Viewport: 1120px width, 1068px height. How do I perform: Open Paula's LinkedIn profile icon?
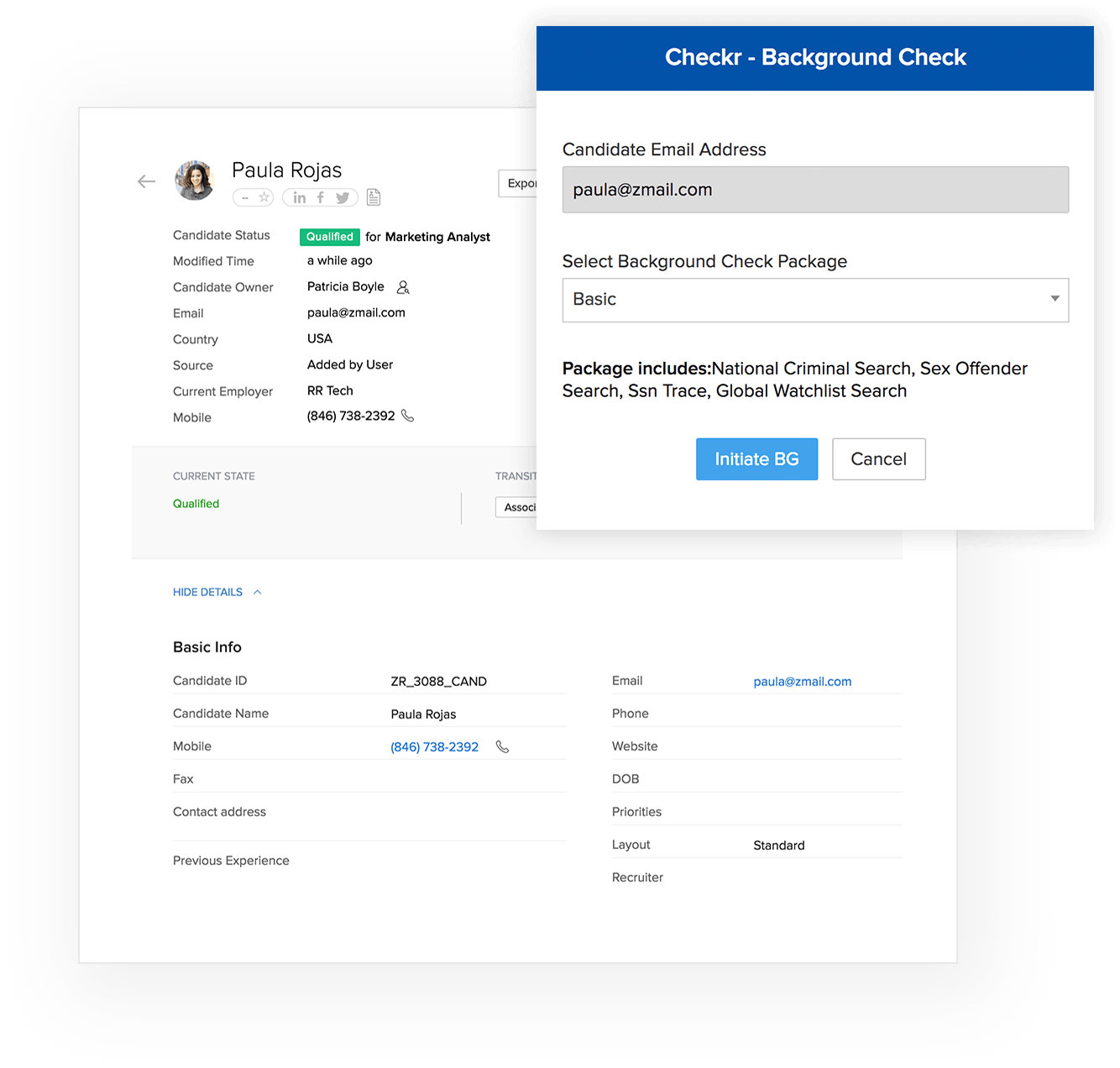[300, 197]
